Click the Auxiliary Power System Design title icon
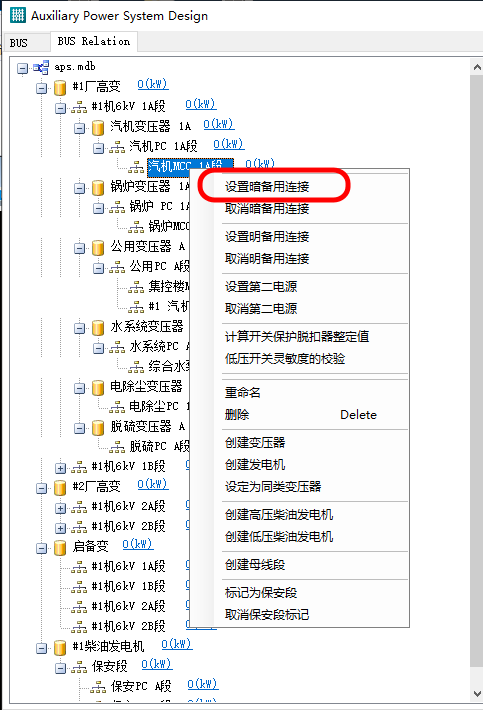 18,15
